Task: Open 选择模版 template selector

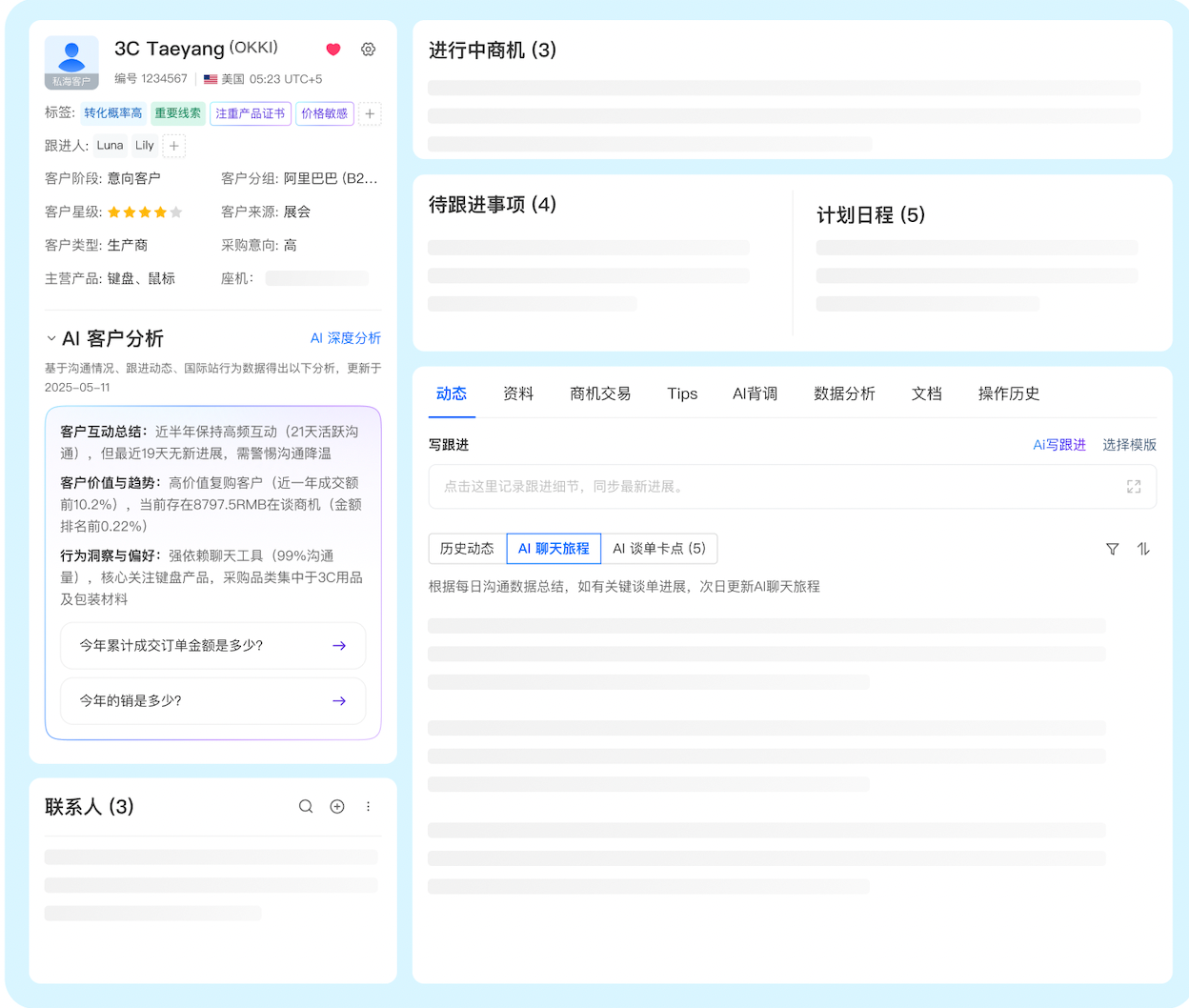Action: pyautogui.click(x=1129, y=445)
